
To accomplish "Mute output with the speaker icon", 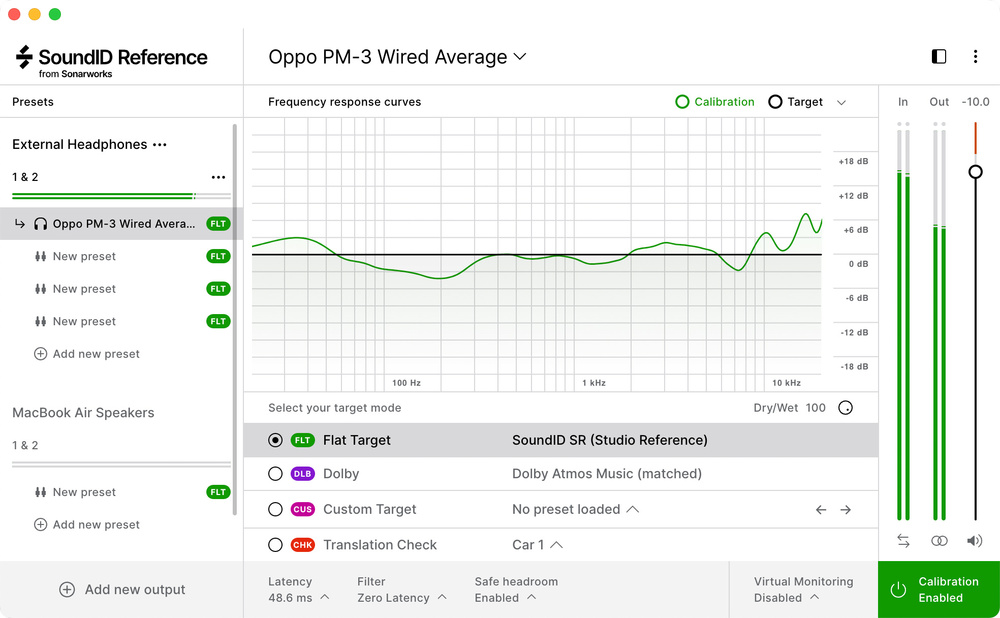I will [x=974, y=541].
